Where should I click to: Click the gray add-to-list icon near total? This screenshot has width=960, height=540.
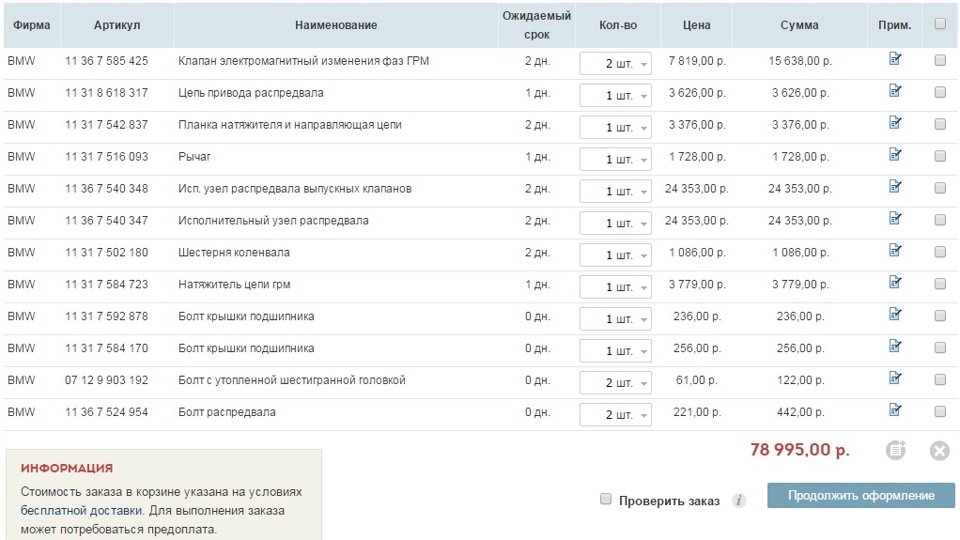pos(896,450)
